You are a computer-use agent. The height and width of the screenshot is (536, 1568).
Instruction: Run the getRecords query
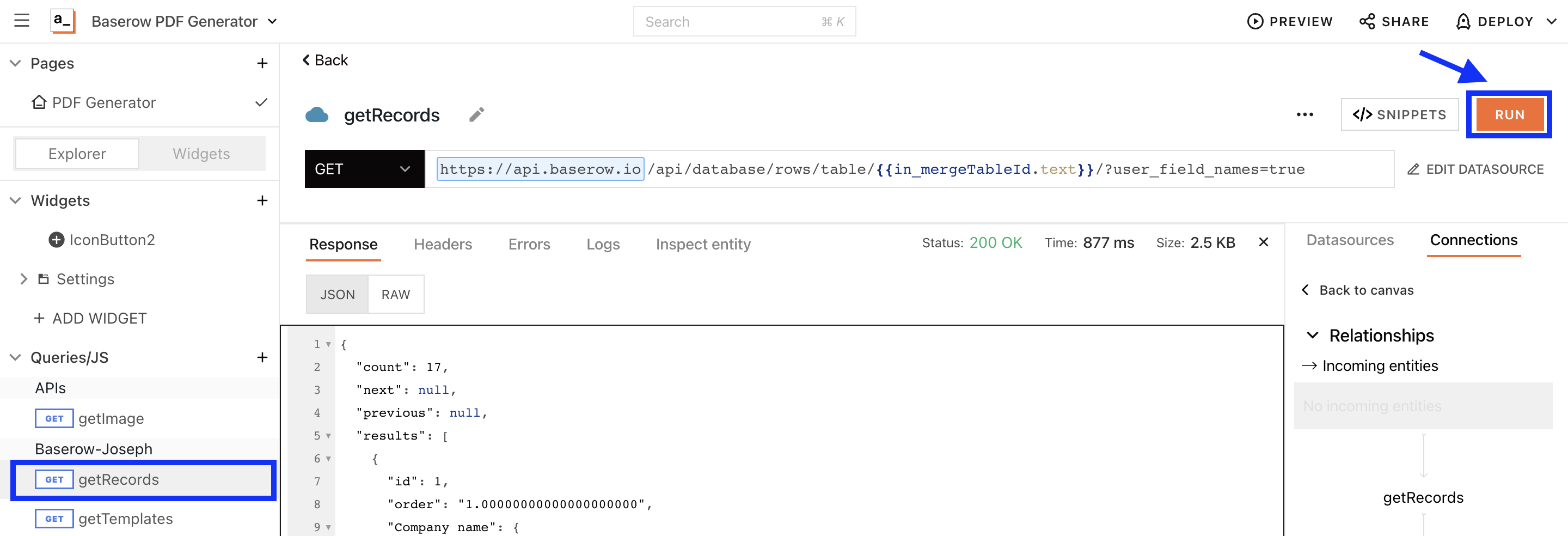tap(1508, 114)
